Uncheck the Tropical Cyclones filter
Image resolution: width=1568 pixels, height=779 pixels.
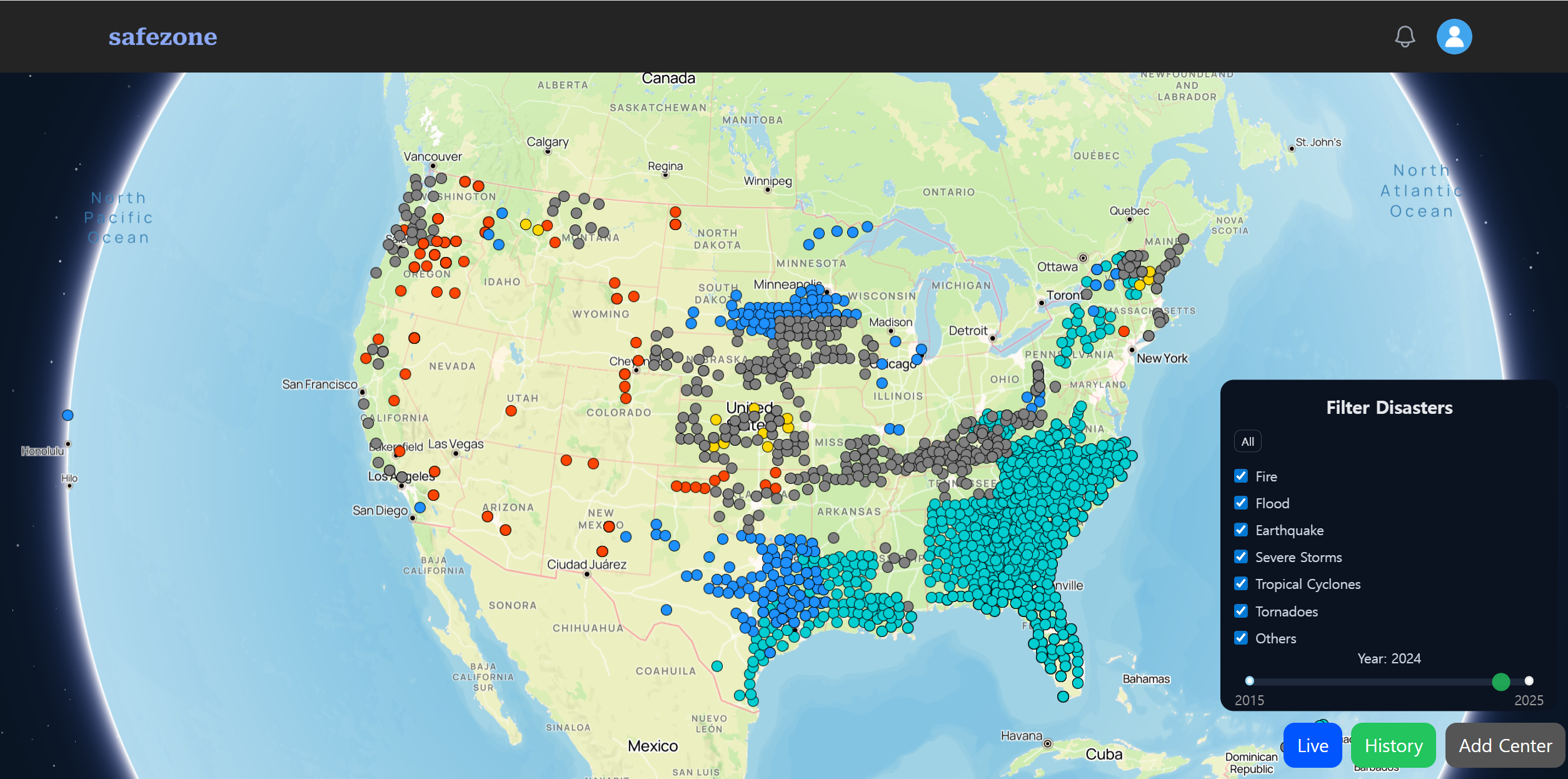click(1241, 584)
